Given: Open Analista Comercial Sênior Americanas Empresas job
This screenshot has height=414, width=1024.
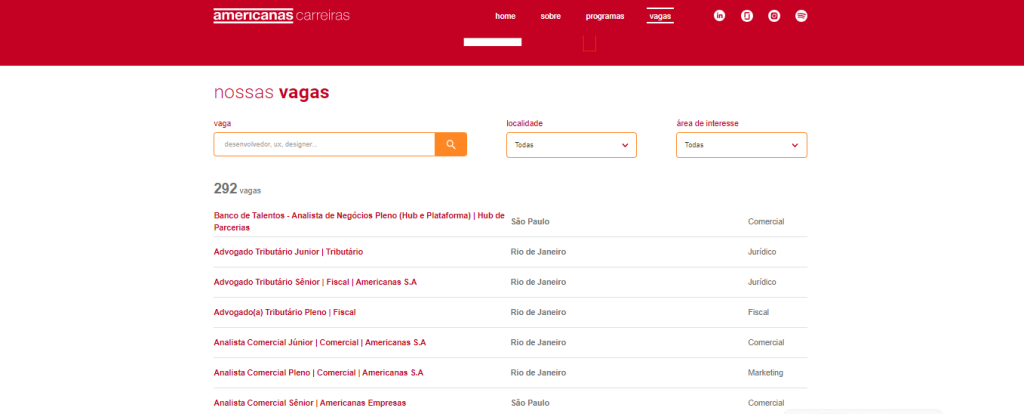Looking at the screenshot, I should pyautogui.click(x=310, y=403).
